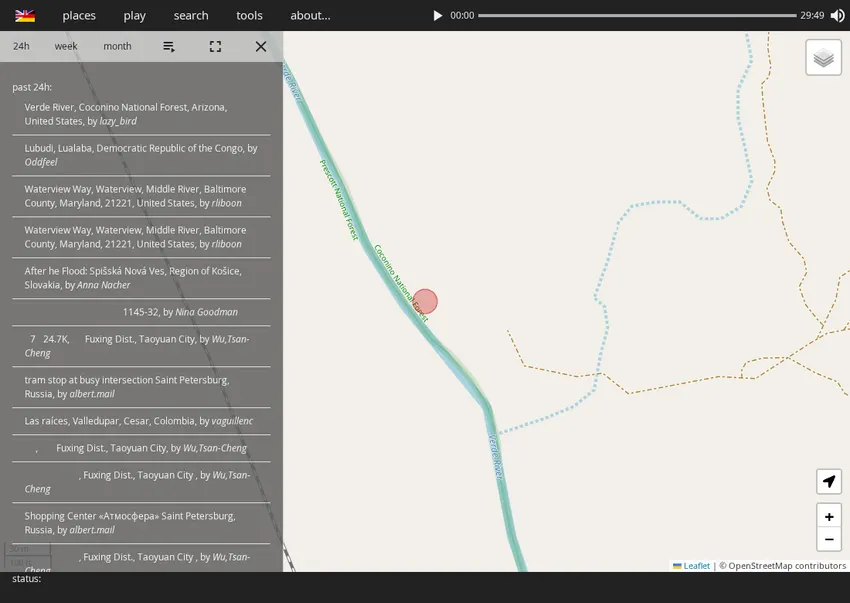The image size is (850, 603).
Task: Close the recent recordings panel
Action: 261,47
